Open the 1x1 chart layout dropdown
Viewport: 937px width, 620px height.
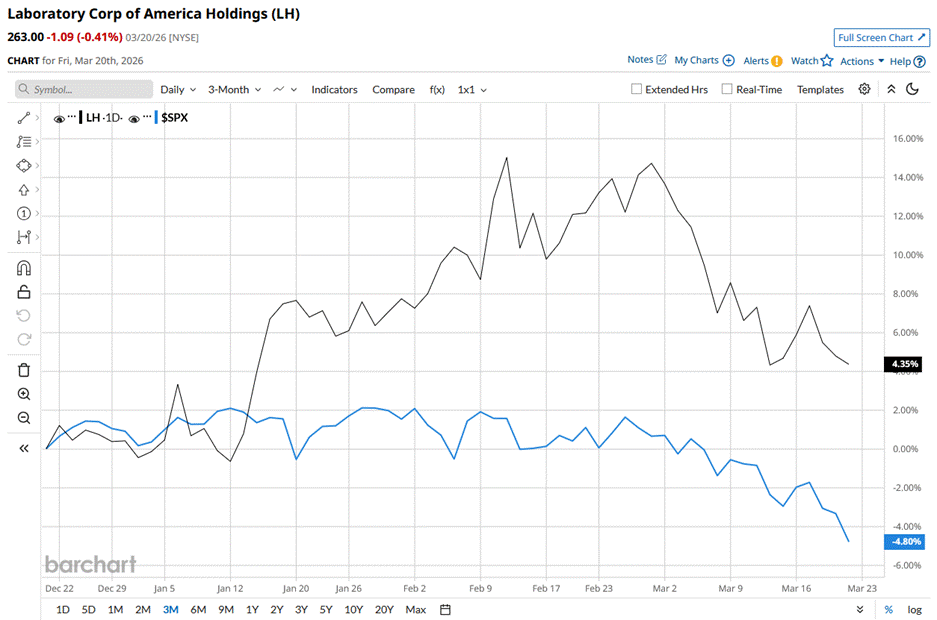coord(472,89)
